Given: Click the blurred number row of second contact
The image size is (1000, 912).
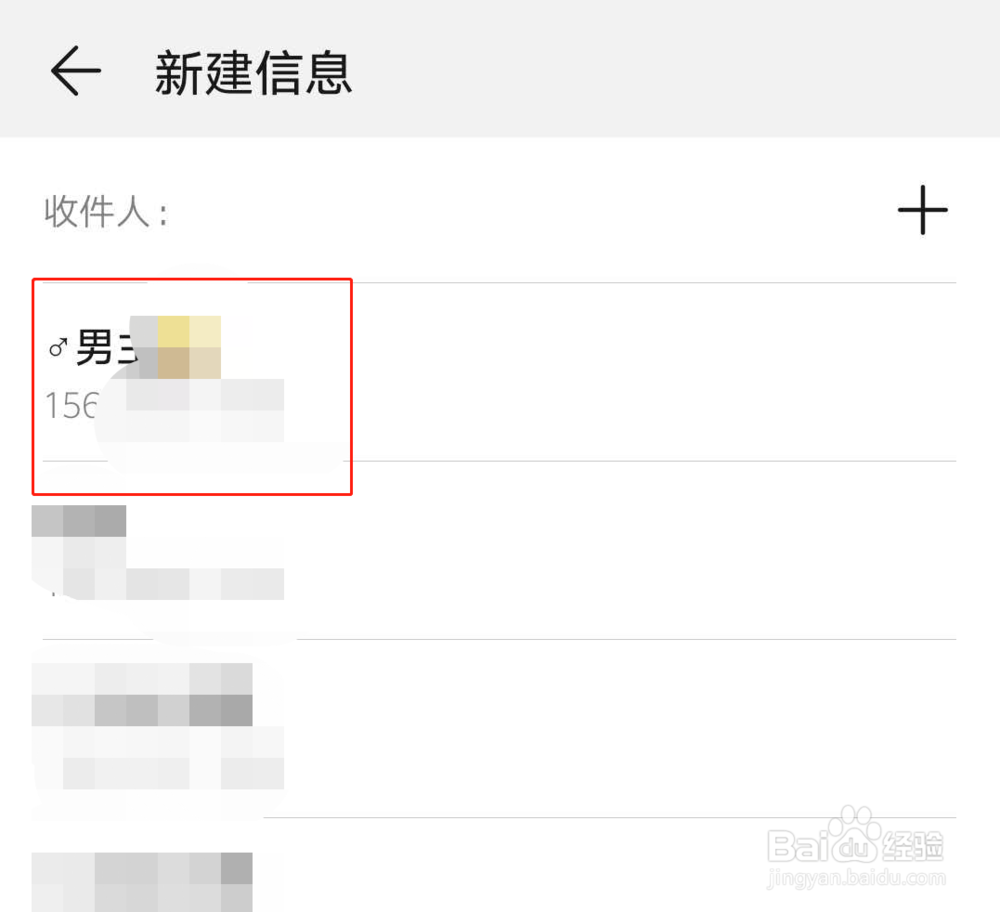Looking at the screenshot, I should (158, 584).
